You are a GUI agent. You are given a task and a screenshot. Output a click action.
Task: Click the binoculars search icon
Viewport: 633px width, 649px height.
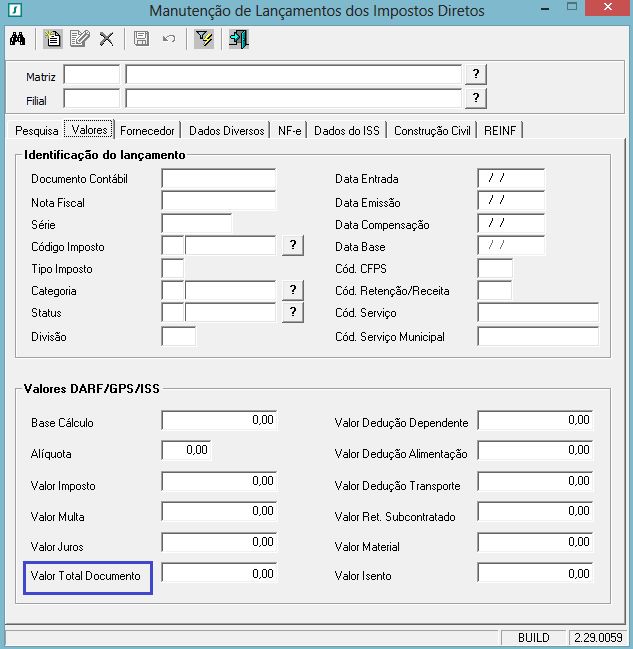[x=17, y=39]
